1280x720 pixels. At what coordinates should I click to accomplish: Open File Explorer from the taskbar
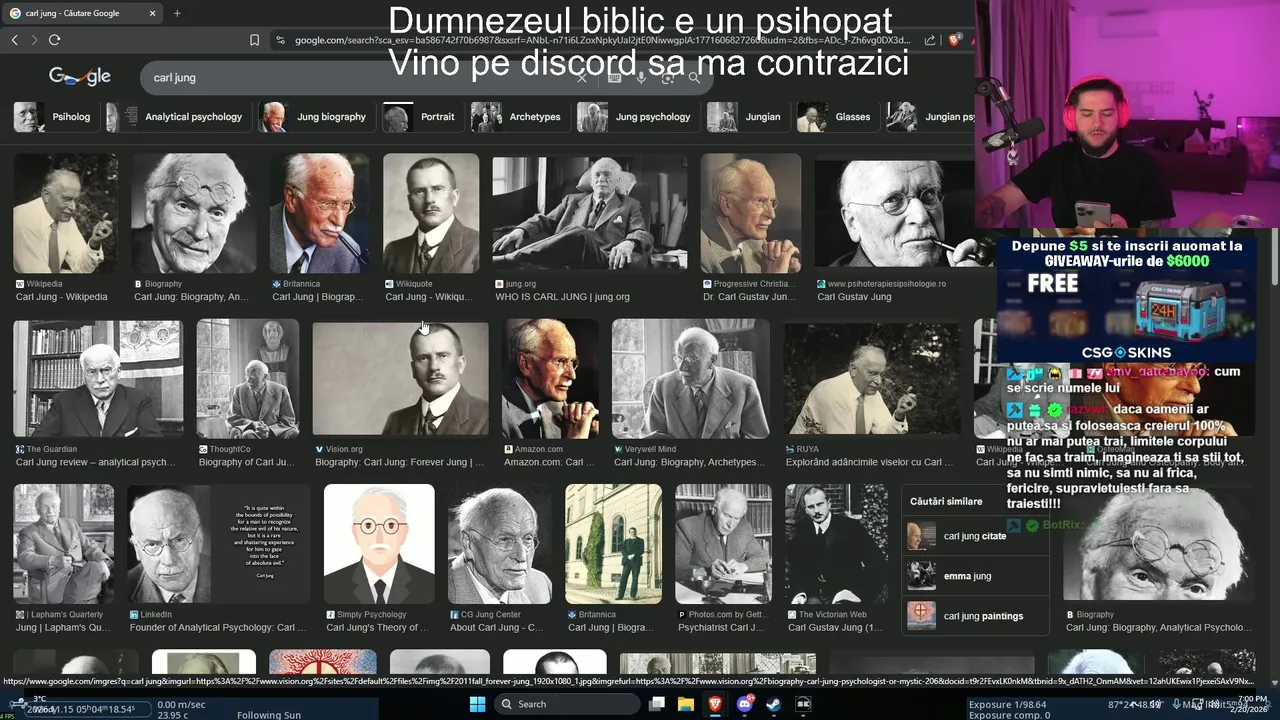[686, 704]
